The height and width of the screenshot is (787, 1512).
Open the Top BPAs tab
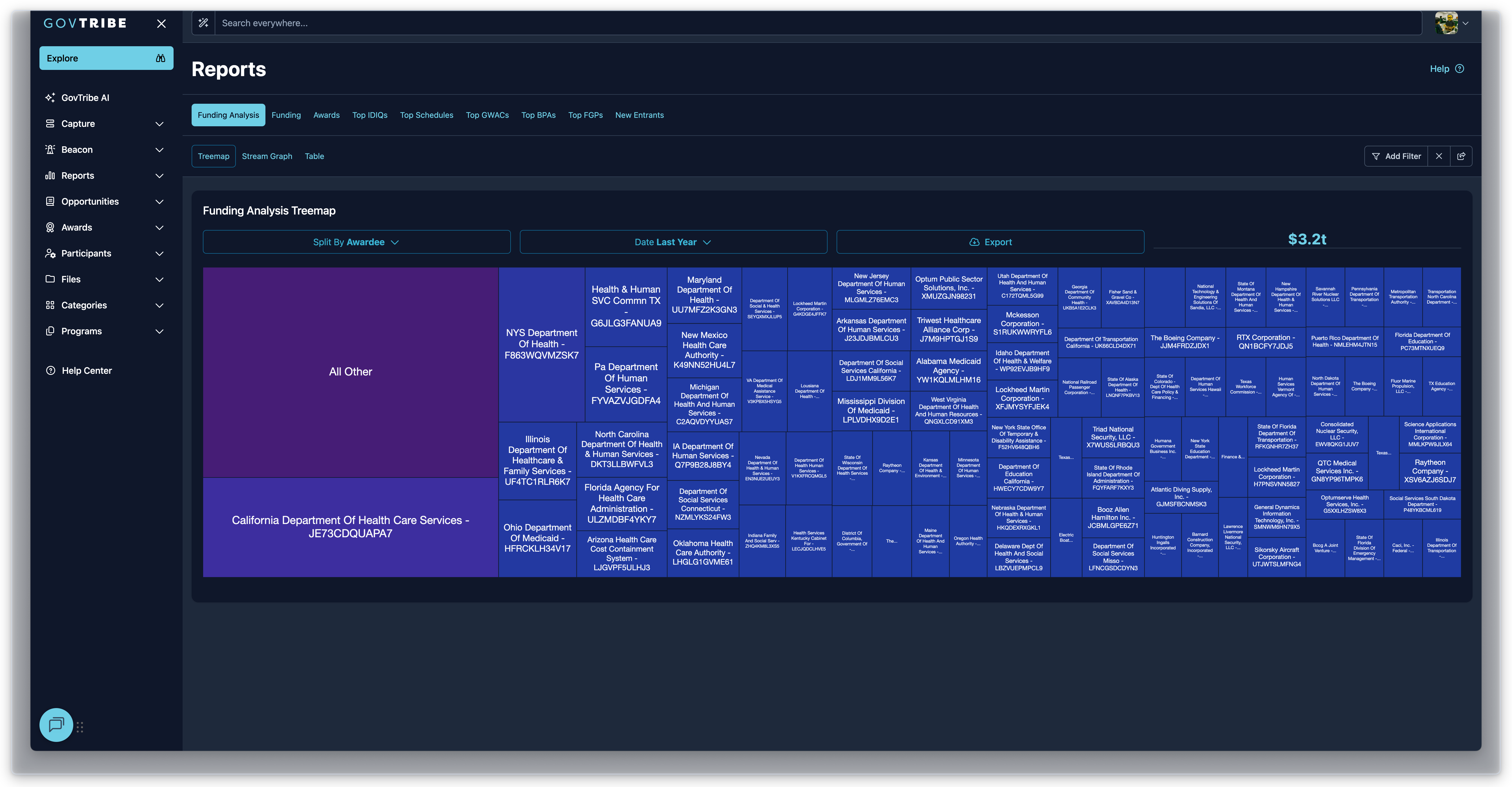[x=538, y=115]
